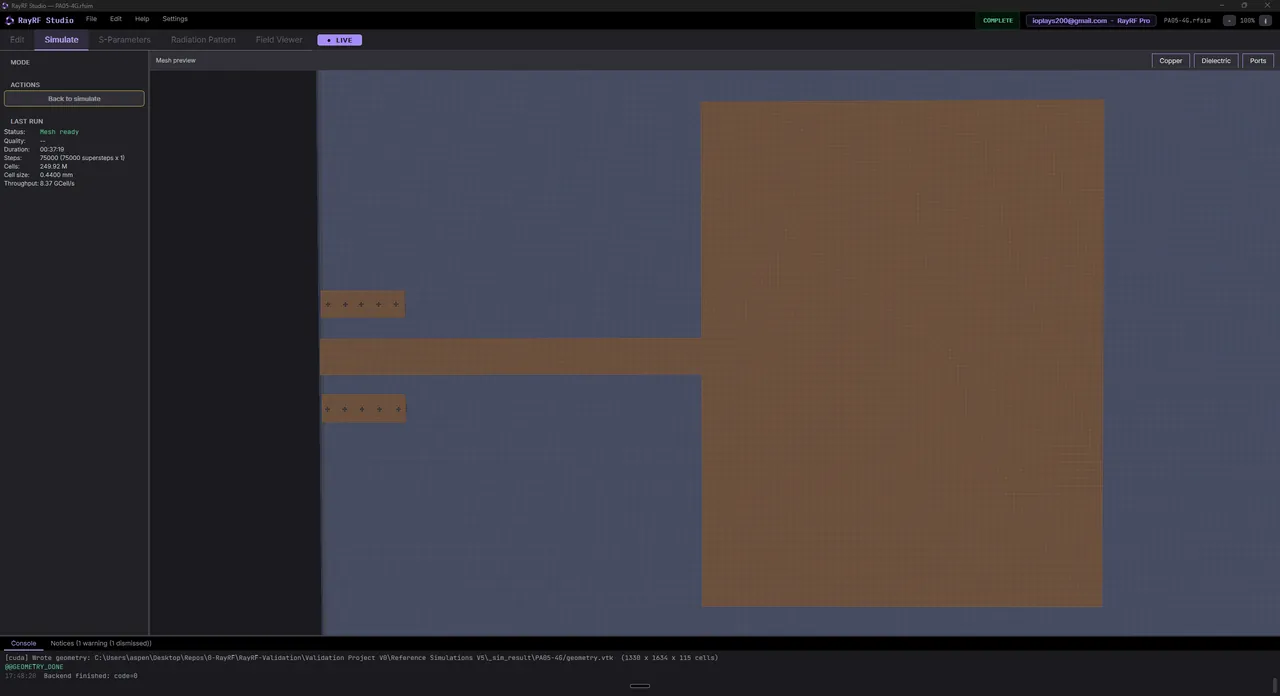
Task: Toggle Ports layer visibility
Action: (x=1258, y=61)
